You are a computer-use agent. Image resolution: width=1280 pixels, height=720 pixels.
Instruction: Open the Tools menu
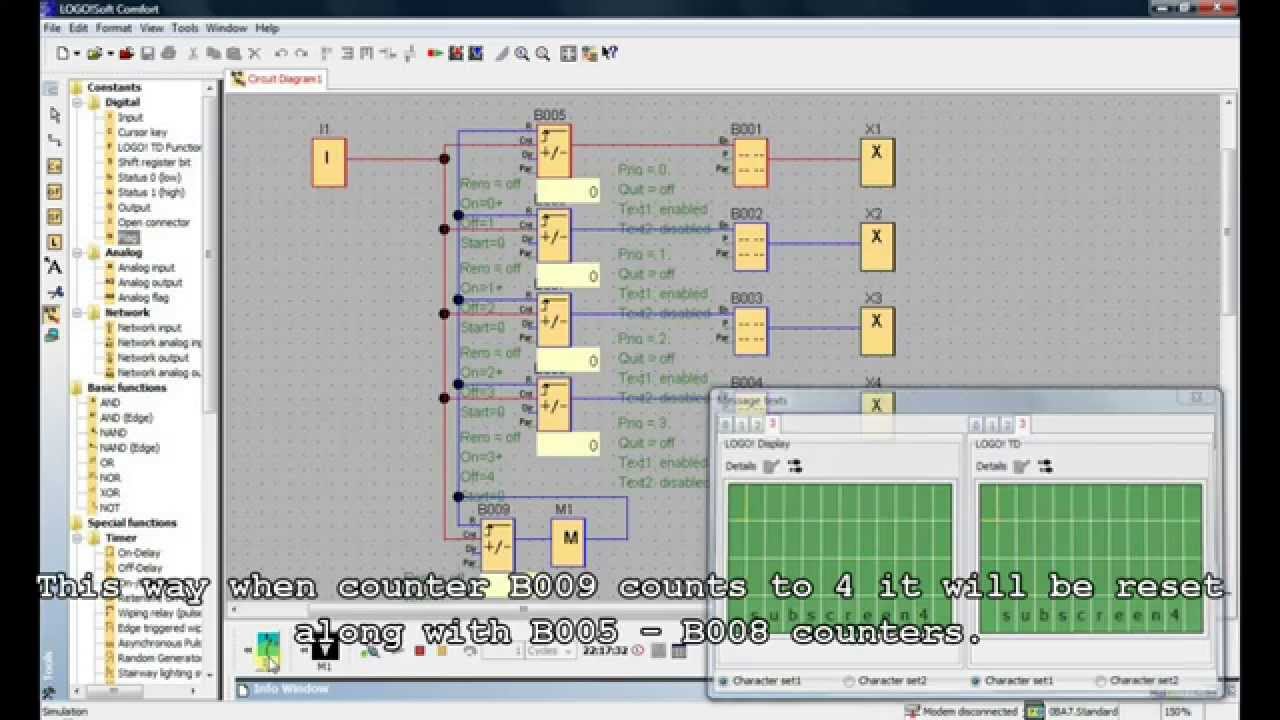185,28
